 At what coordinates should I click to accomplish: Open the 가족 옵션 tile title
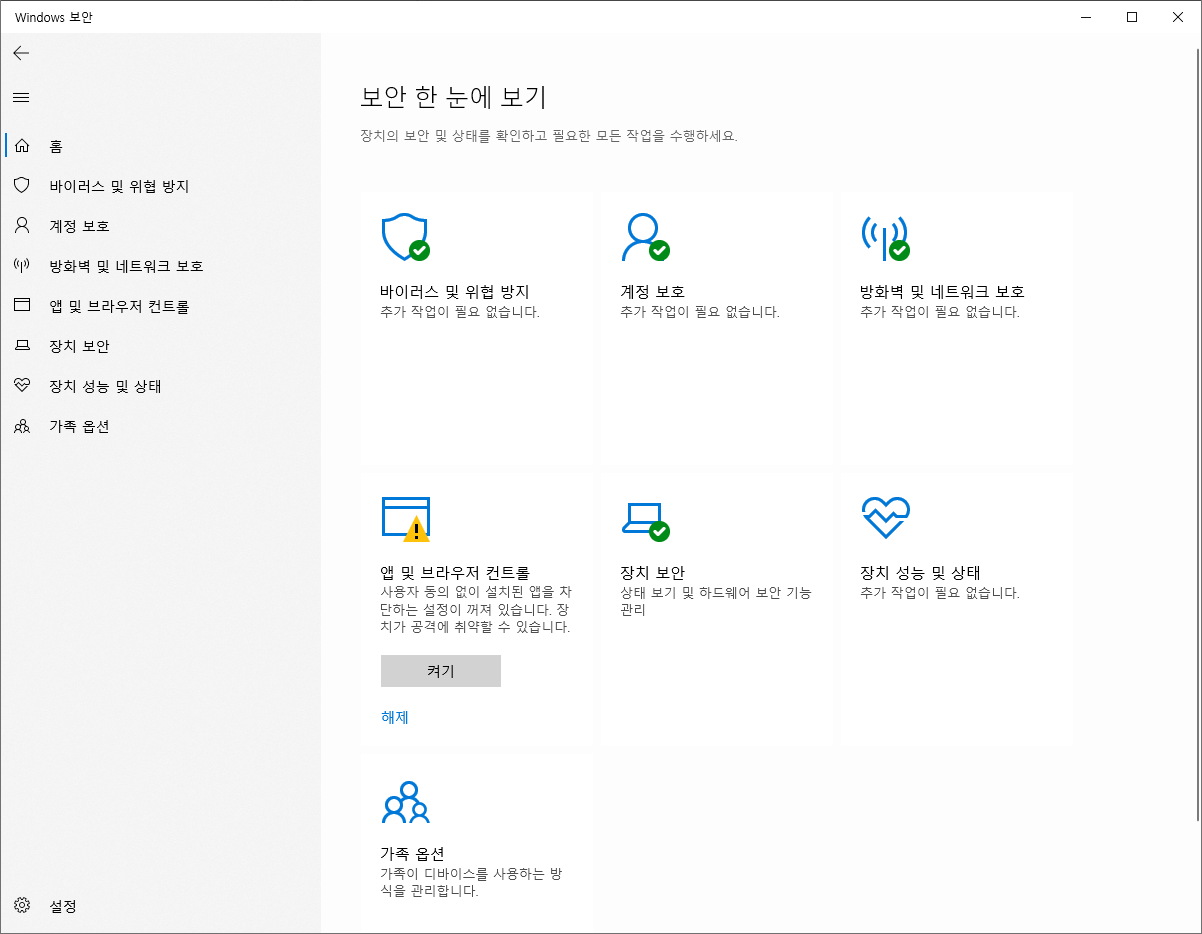click(413, 854)
